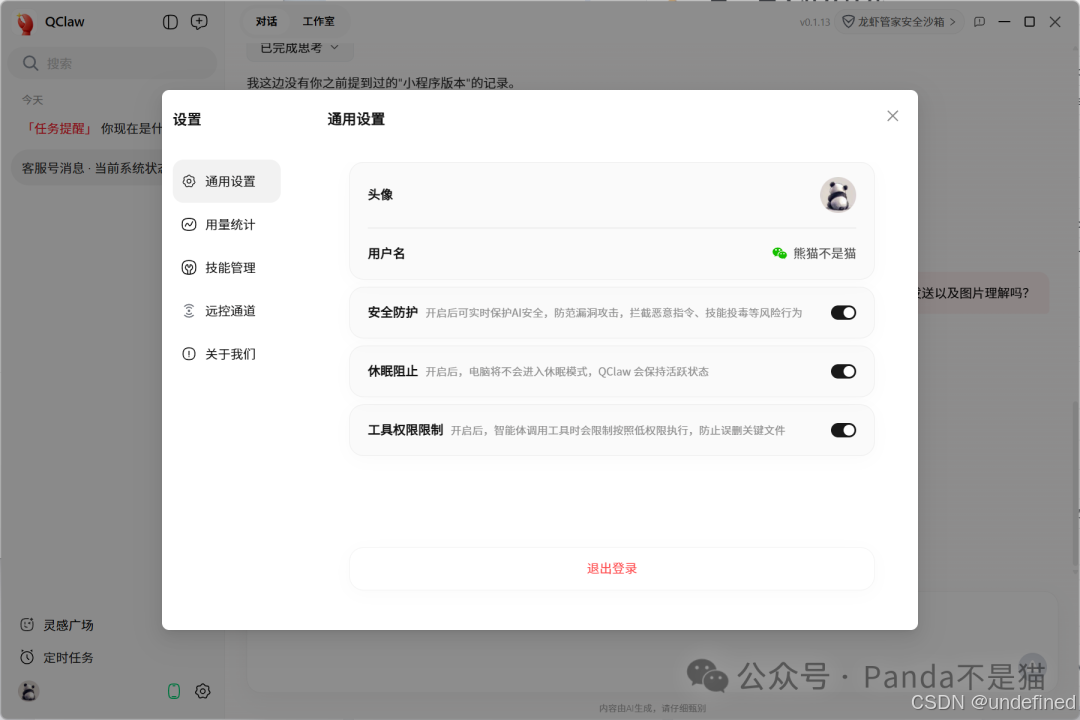The width and height of the screenshot is (1080, 720).
Task: Turn off 工具权限限制 tool permission restriction
Action: [843, 430]
